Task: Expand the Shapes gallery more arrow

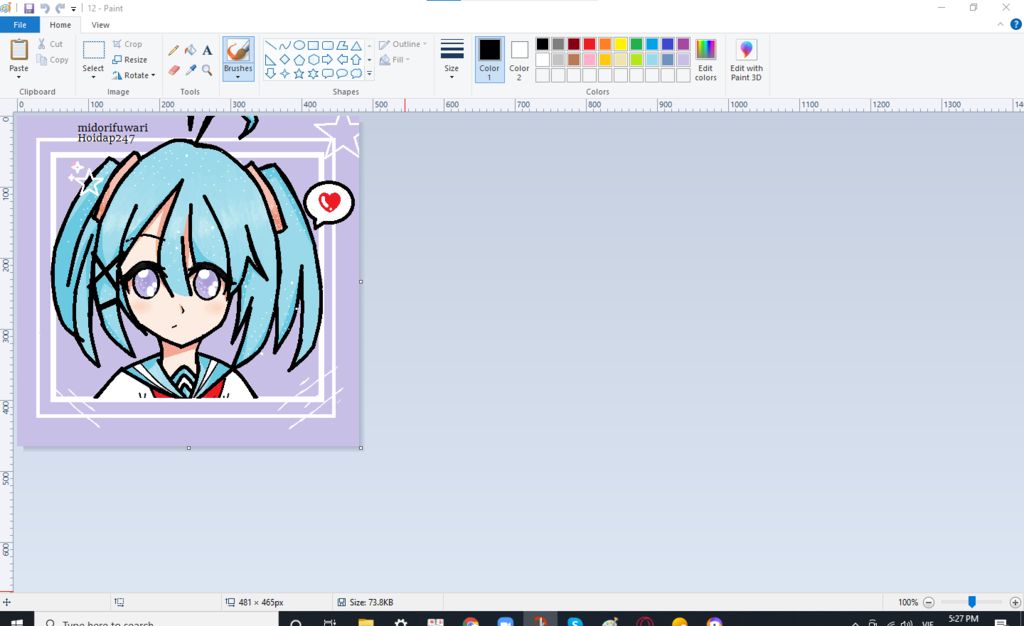Action: [x=370, y=74]
